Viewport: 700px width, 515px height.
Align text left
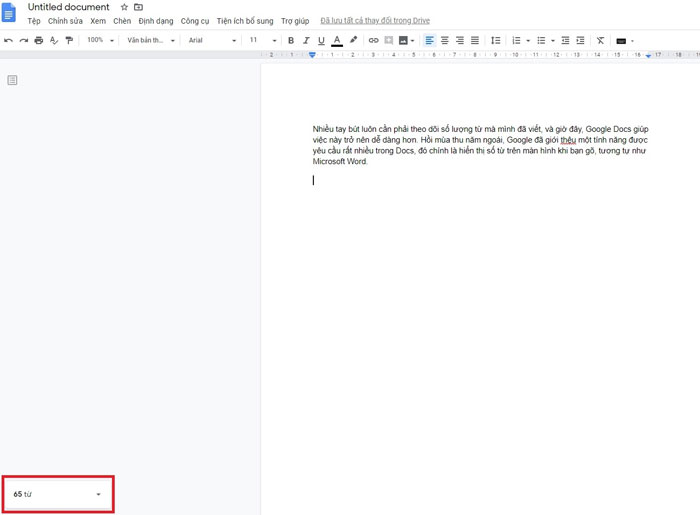click(x=429, y=41)
